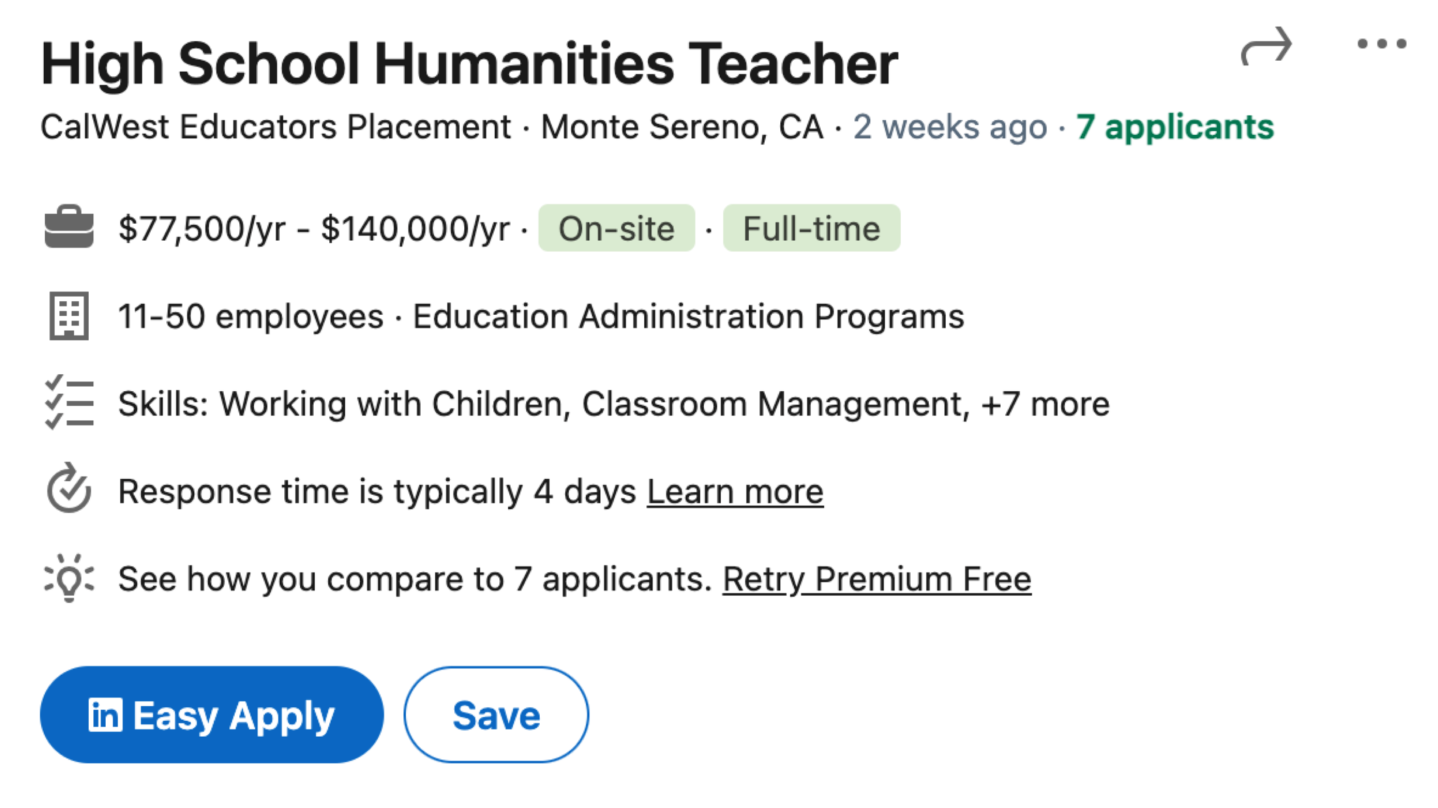Click the High School Humanities Teacher title

tap(469, 64)
